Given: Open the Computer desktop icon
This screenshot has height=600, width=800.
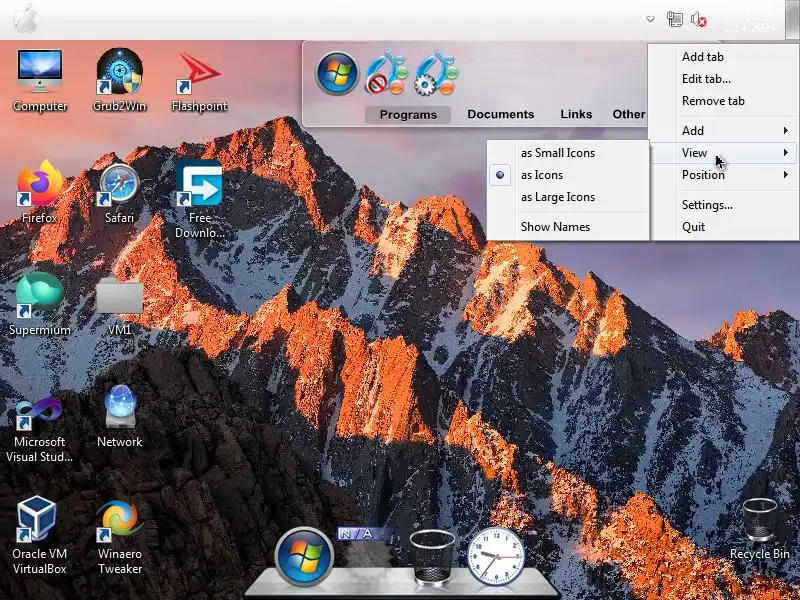Looking at the screenshot, I should 40,80.
